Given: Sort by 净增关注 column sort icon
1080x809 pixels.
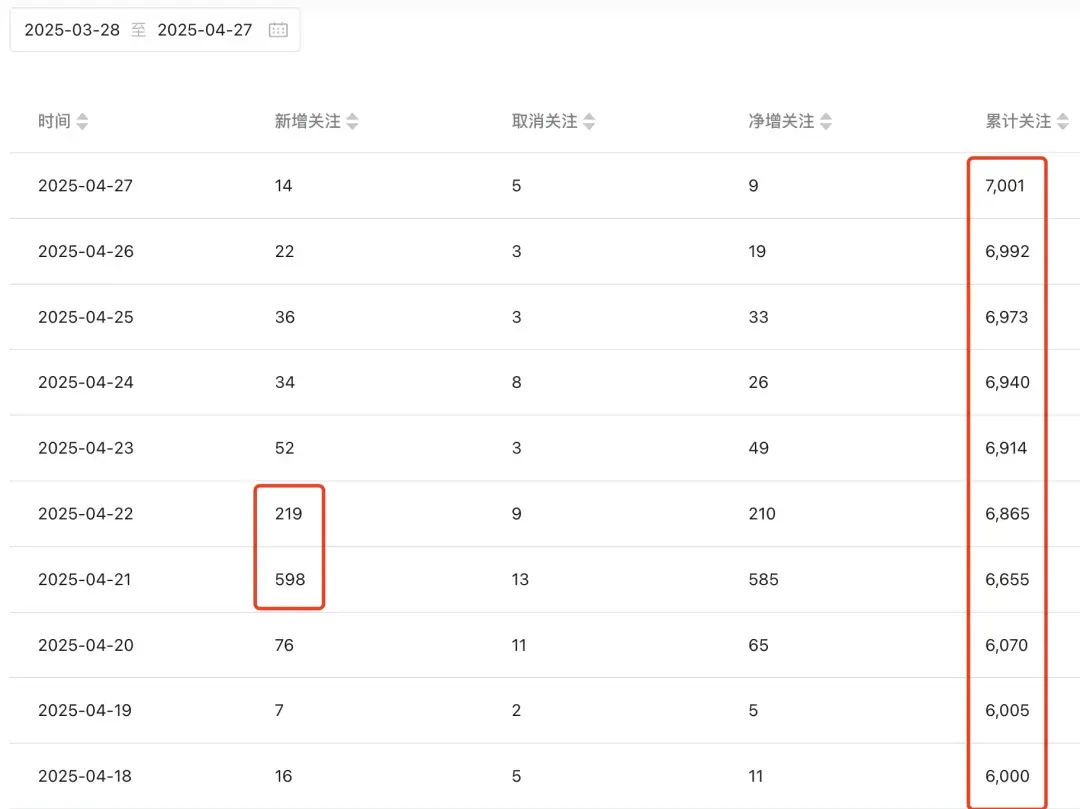Looking at the screenshot, I should click(826, 122).
